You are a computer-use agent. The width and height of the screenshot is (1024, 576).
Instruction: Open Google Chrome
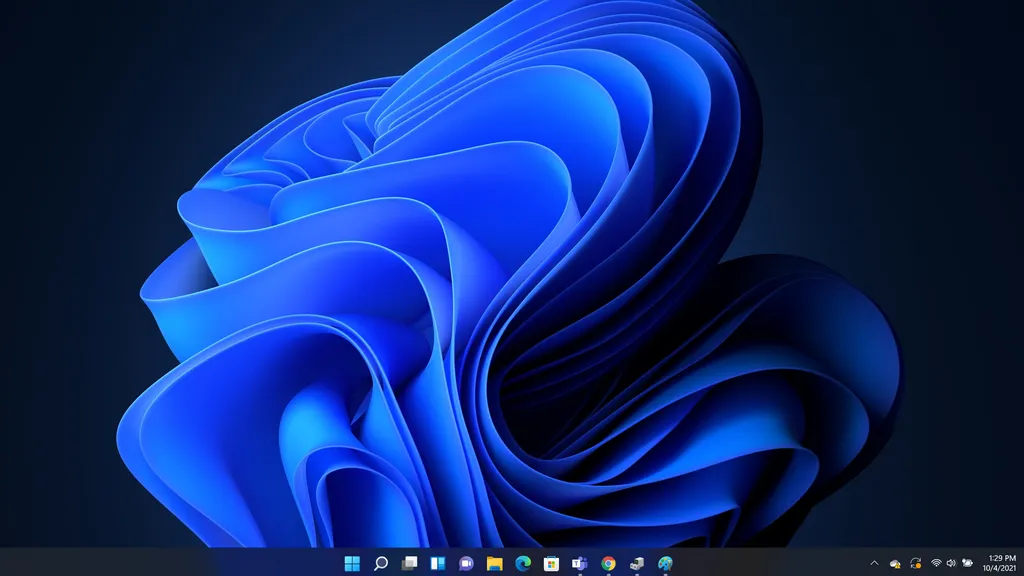(x=606, y=563)
